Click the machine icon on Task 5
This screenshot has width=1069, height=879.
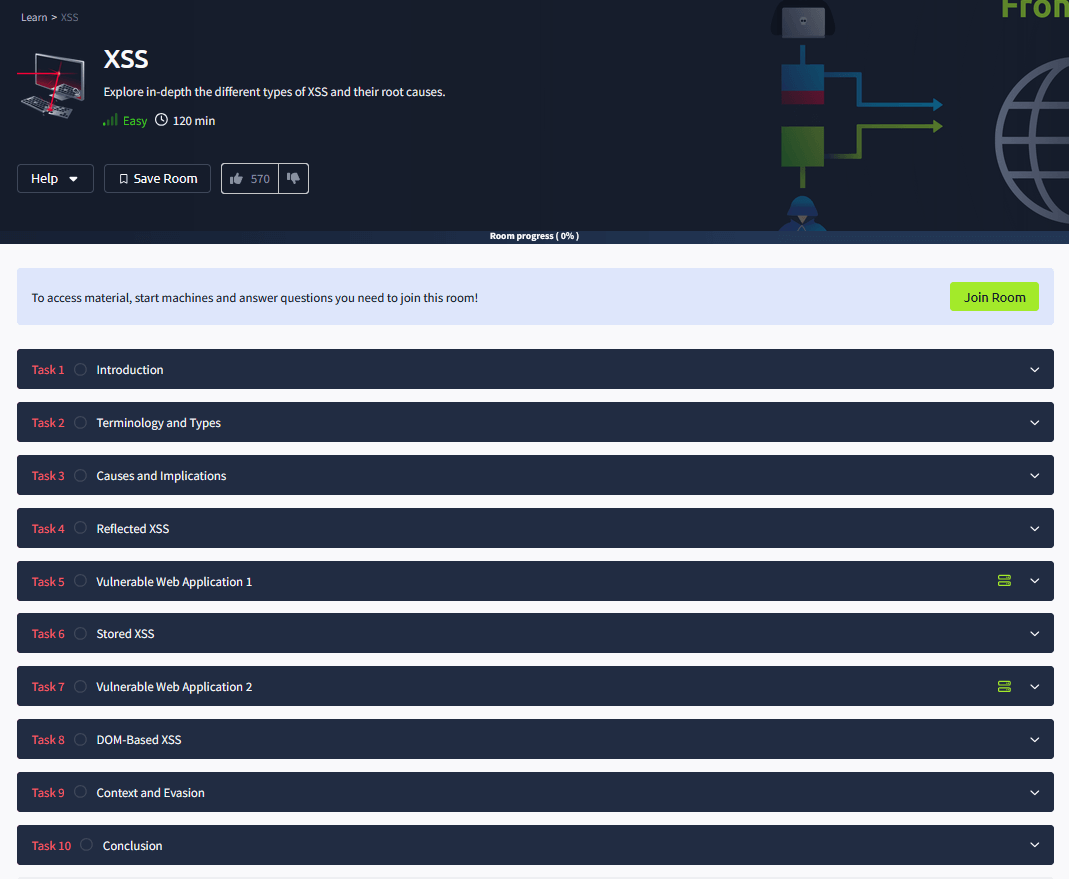tap(1004, 581)
